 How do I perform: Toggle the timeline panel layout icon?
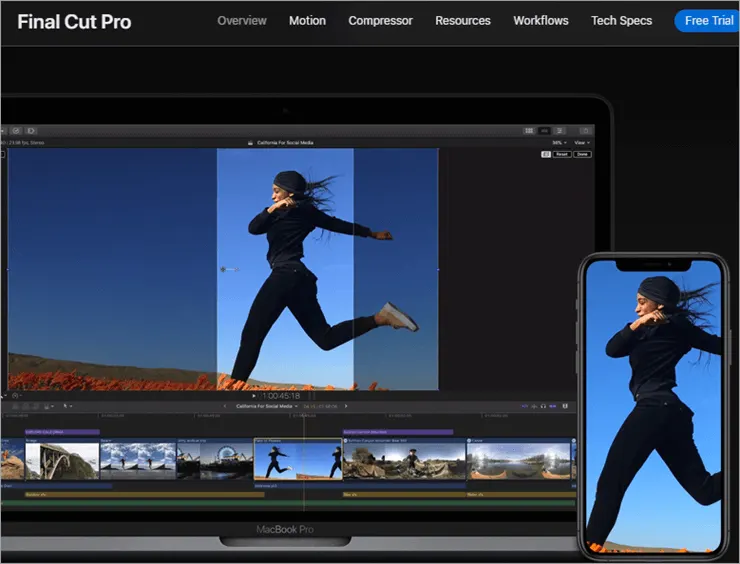point(544,131)
